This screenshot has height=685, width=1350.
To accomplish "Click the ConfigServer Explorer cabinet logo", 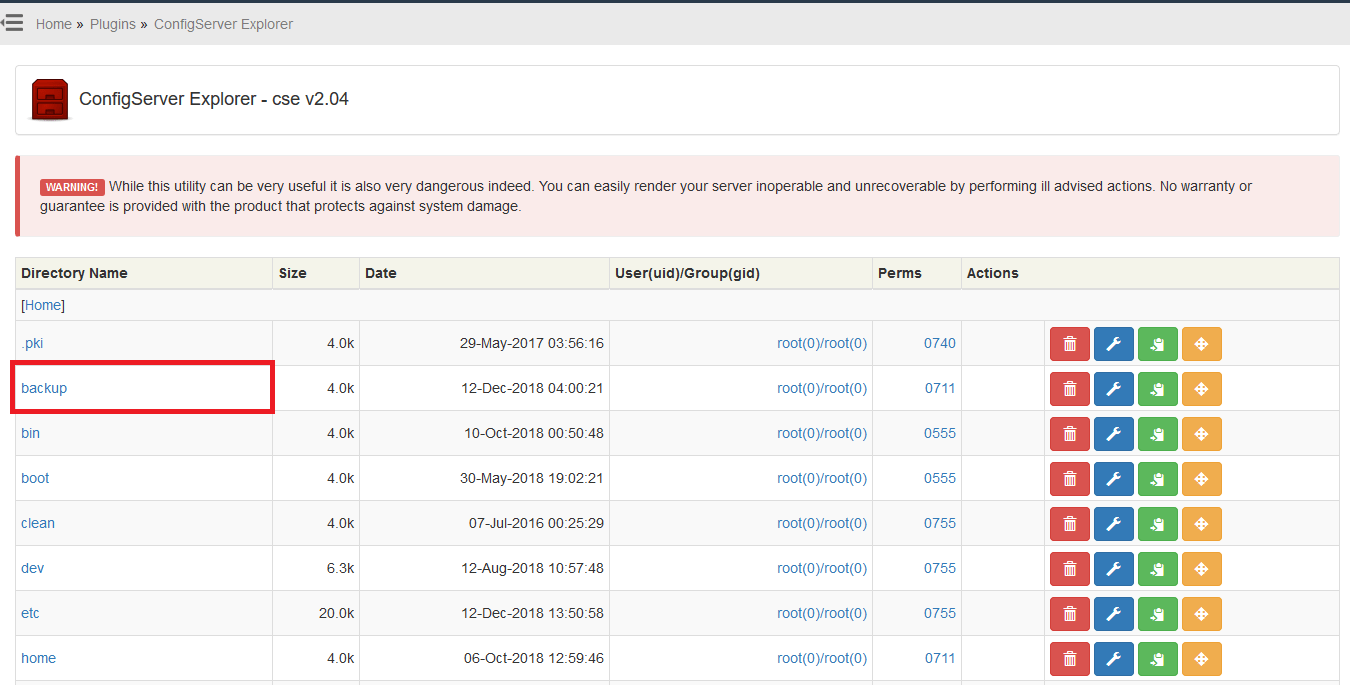I will (50, 100).
